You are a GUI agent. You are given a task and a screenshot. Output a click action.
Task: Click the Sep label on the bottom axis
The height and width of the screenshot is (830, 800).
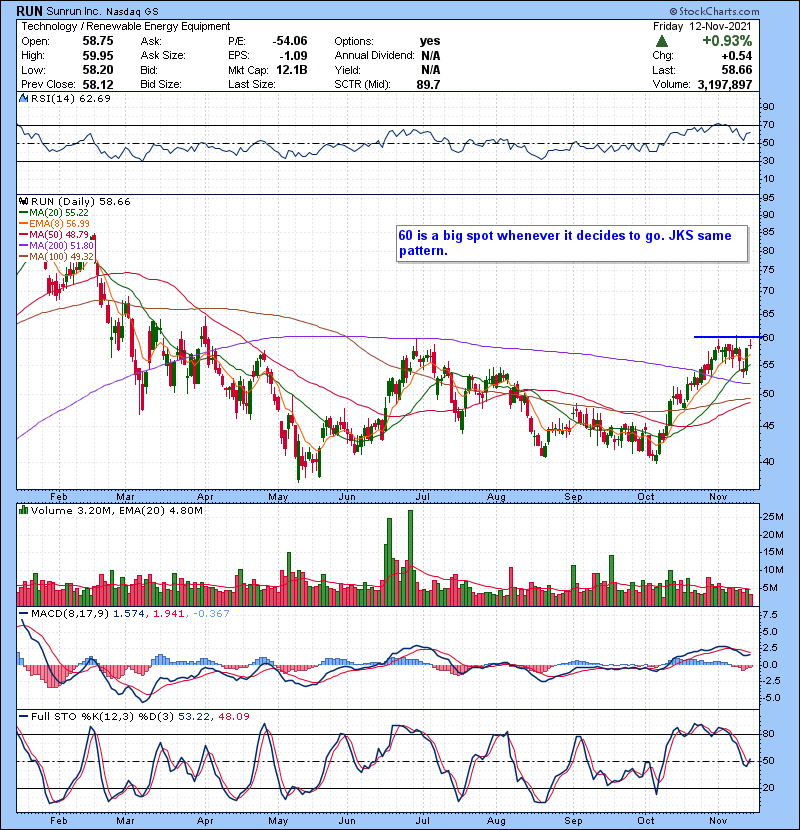(573, 821)
